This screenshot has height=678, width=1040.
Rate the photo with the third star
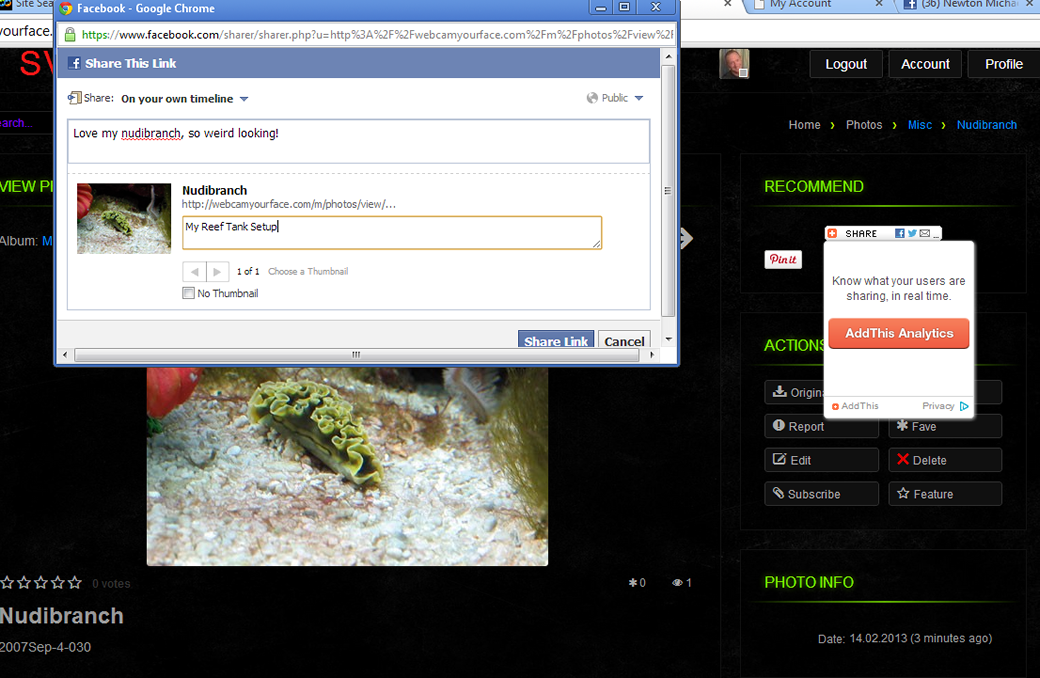click(x=41, y=582)
